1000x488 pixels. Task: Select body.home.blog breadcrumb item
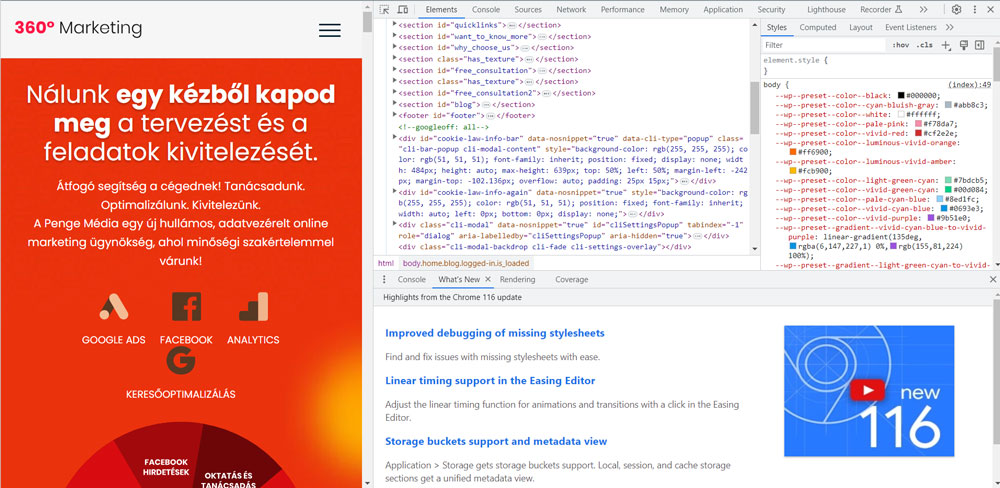pos(464,263)
